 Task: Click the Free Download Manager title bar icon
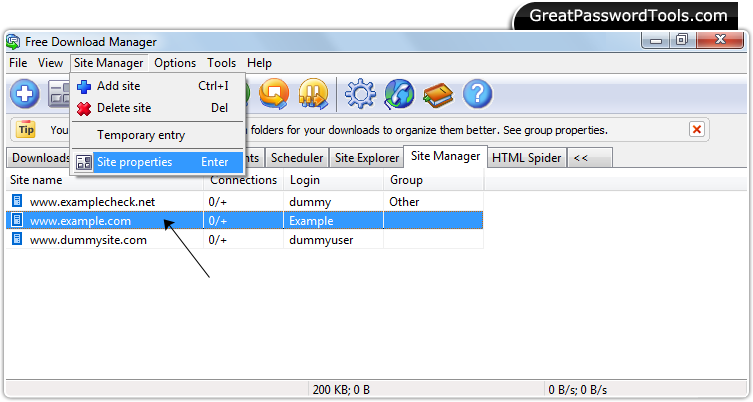point(13,42)
